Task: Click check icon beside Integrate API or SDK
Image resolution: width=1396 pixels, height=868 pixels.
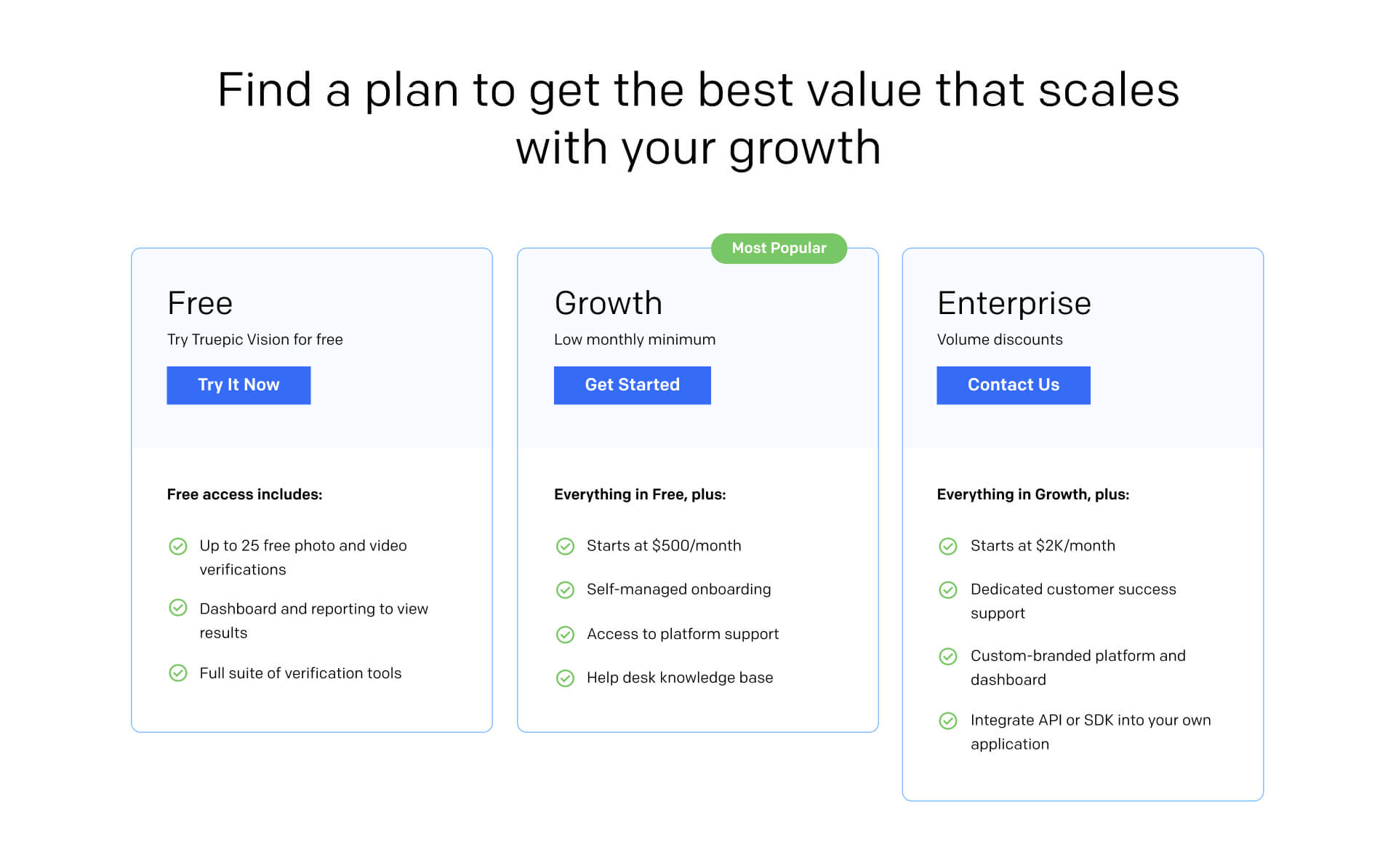Action: pyautogui.click(x=948, y=720)
